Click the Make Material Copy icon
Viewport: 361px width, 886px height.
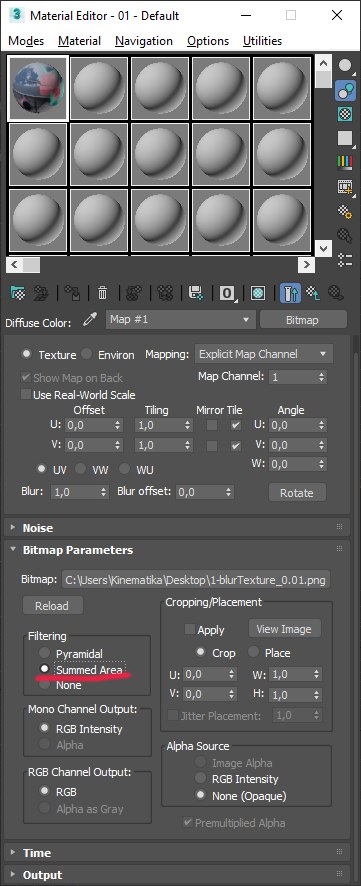(x=134, y=293)
